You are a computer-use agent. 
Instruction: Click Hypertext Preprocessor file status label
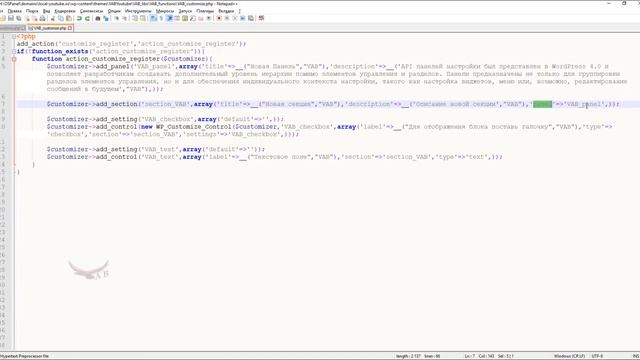pyautogui.click(x=24, y=356)
